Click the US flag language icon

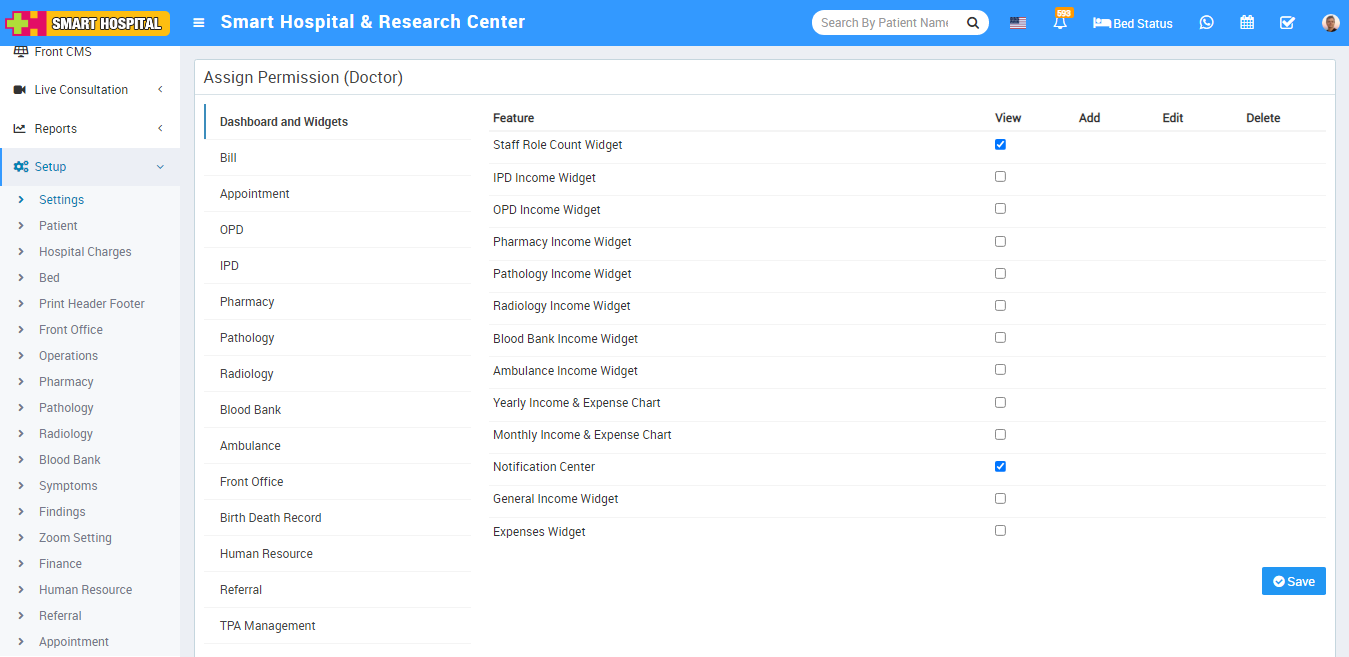[x=1018, y=22]
